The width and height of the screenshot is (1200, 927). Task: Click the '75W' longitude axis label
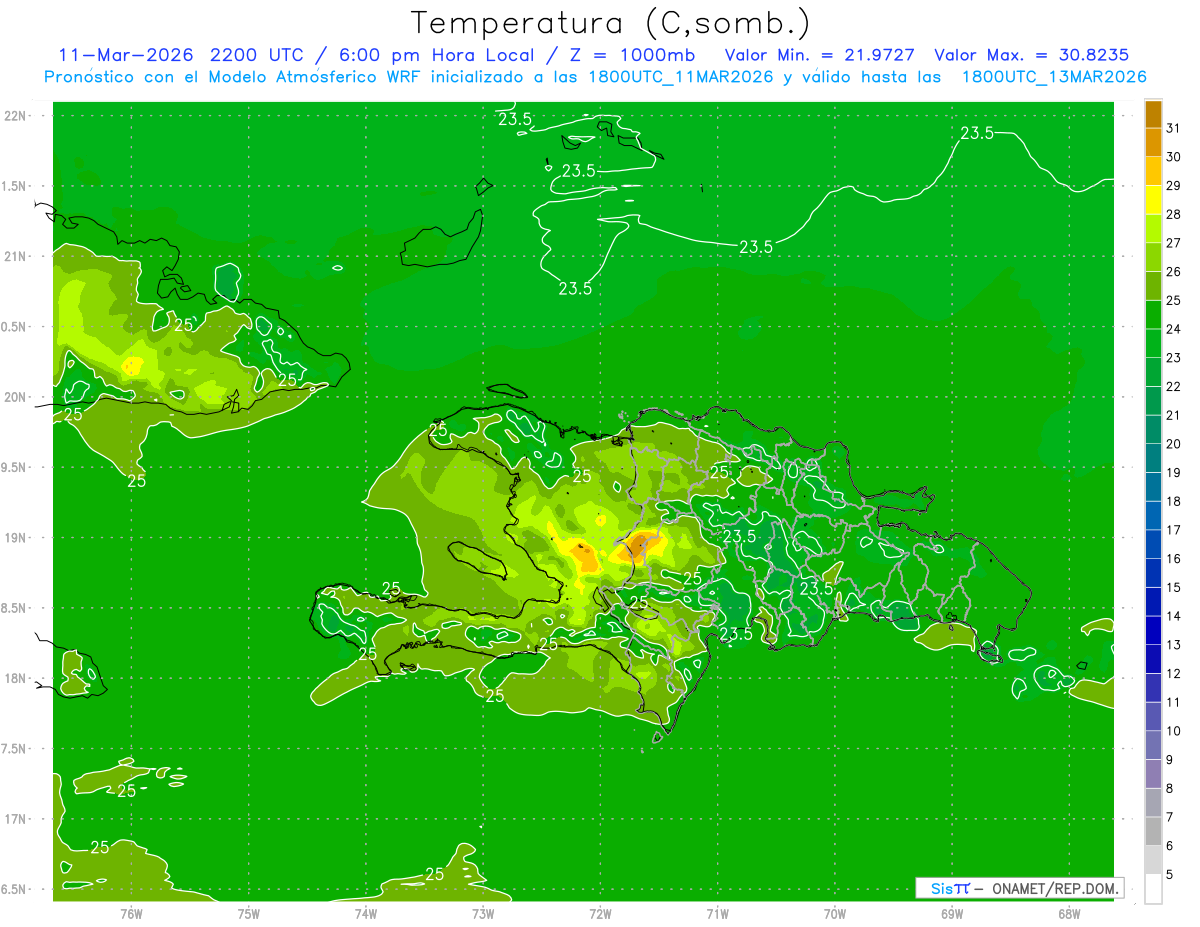coord(249,913)
